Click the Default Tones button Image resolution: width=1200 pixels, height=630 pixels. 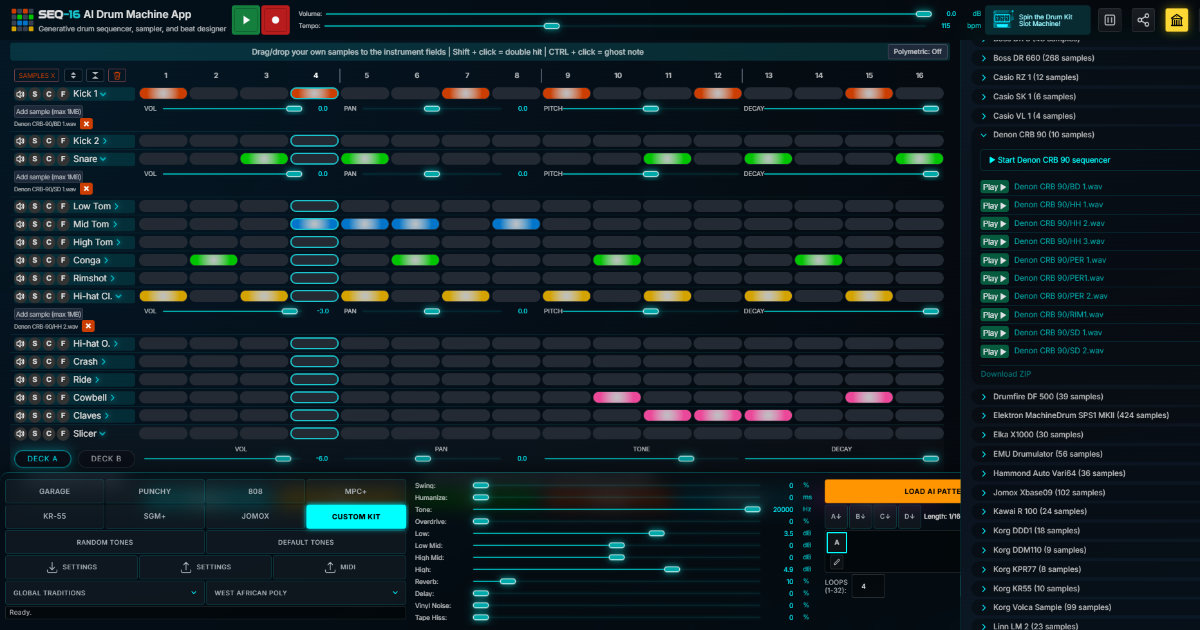306,542
